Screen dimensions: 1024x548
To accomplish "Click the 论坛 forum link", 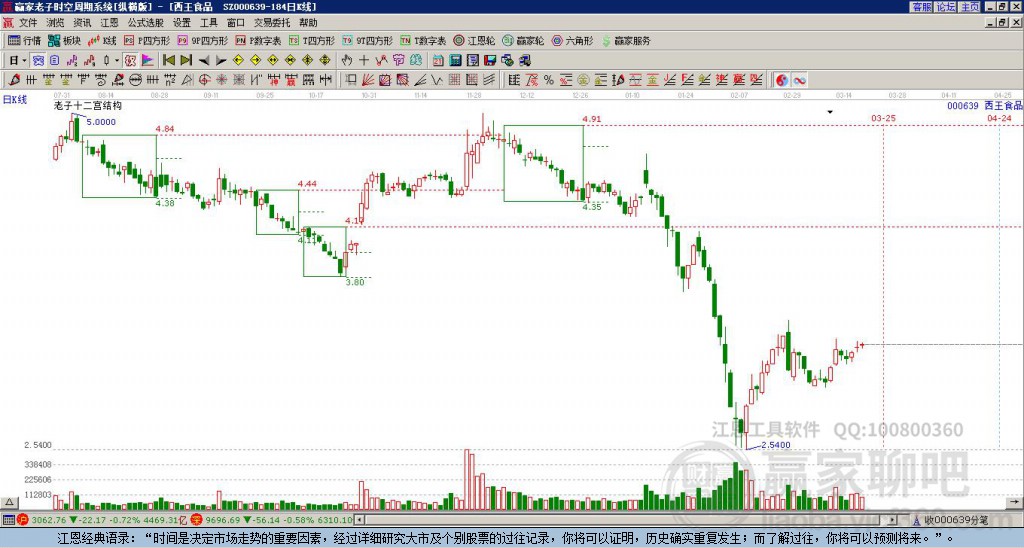I will click(x=946, y=7).
